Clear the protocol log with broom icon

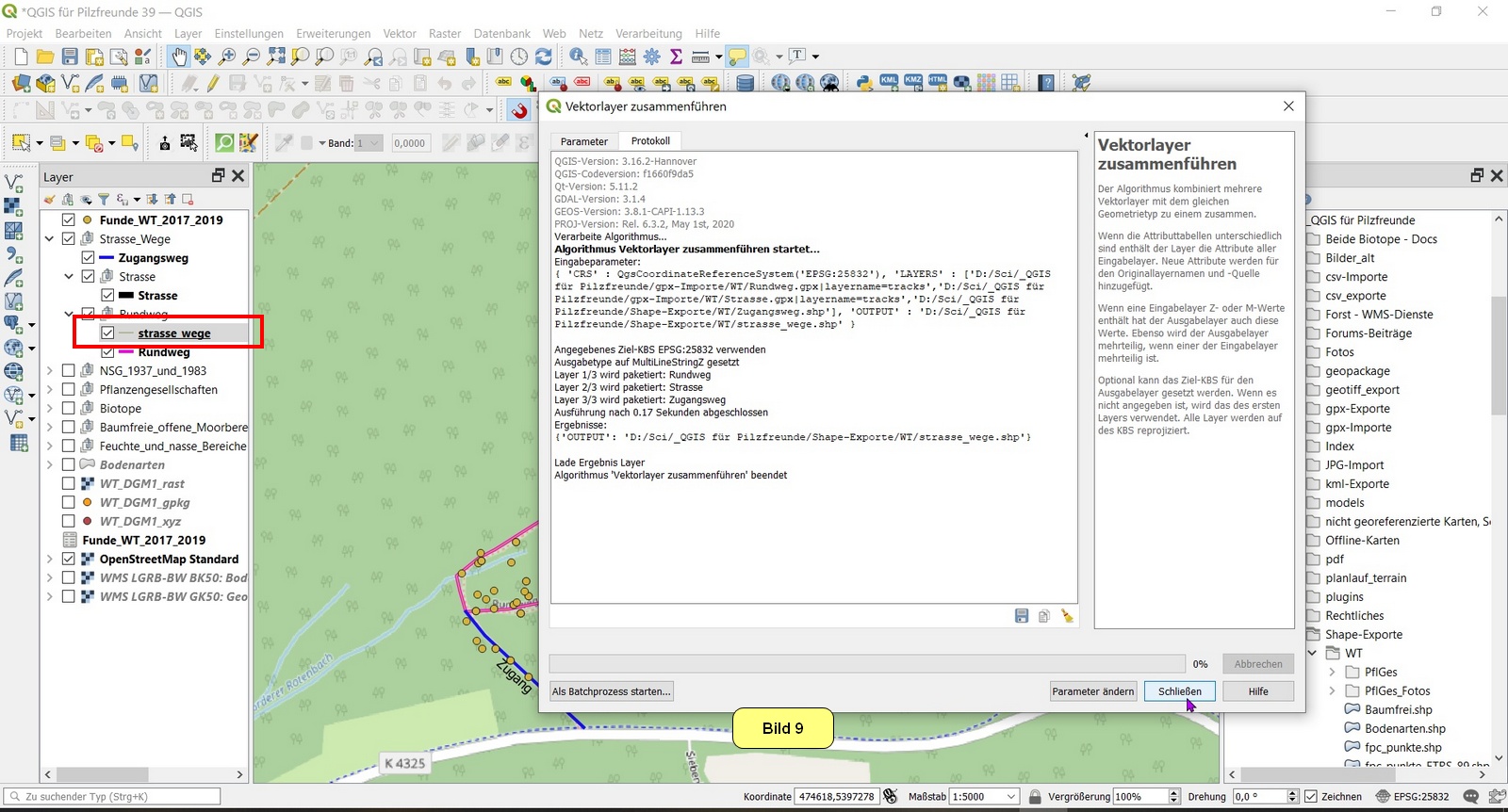coord(1067,616)
